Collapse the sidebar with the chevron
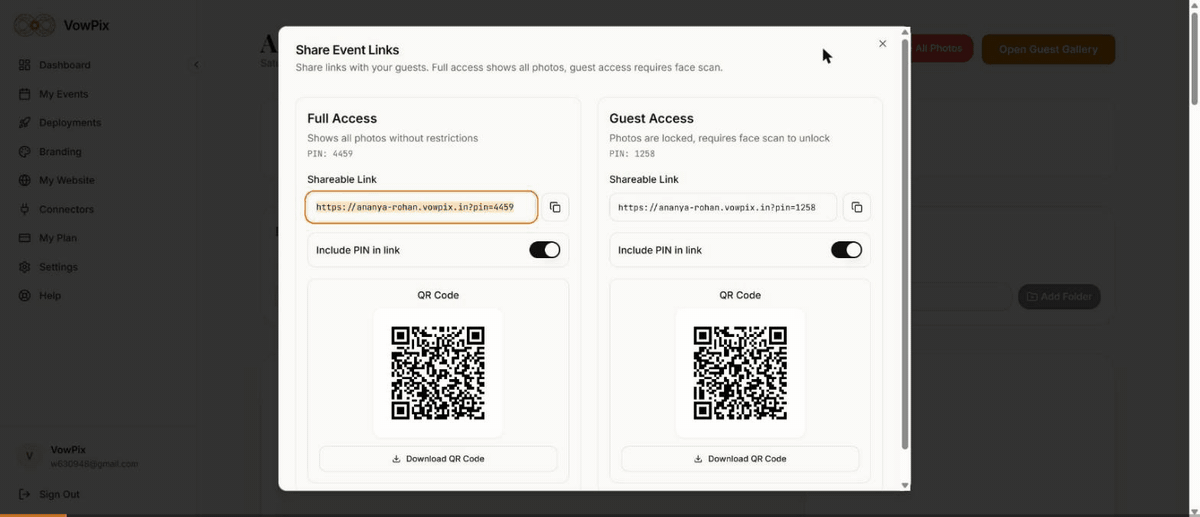Image resolution: width=1200 pixels, height=517 pixels. click(196, 65)
